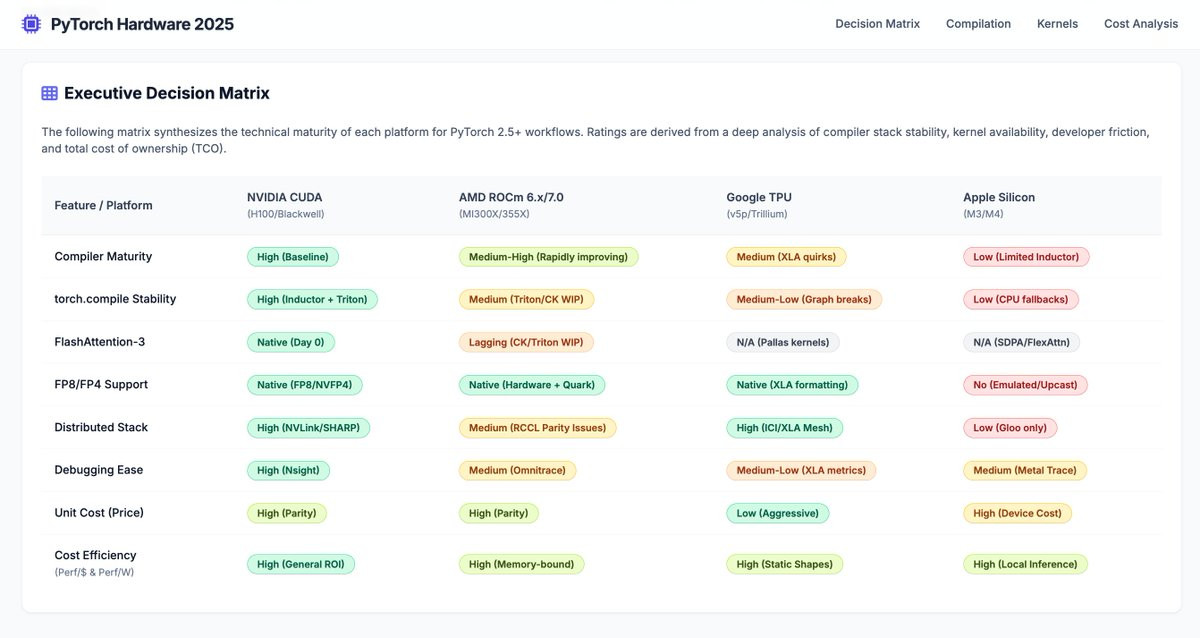Click the N/A (SDPA/FlexAttn) badge
The image size is (1200, 638).
tap(1022, 342)
